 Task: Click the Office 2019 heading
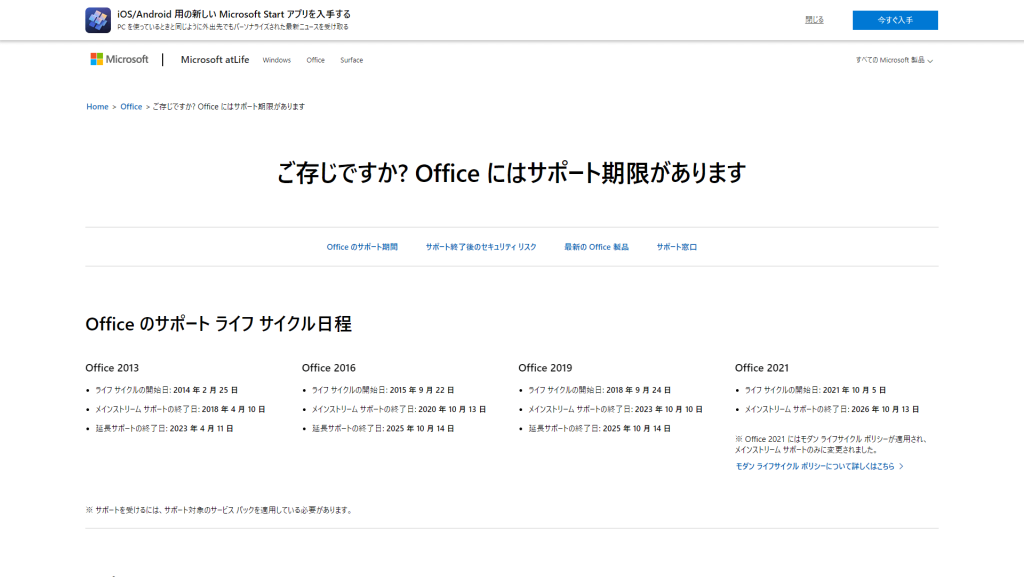[x=545, y=367]
